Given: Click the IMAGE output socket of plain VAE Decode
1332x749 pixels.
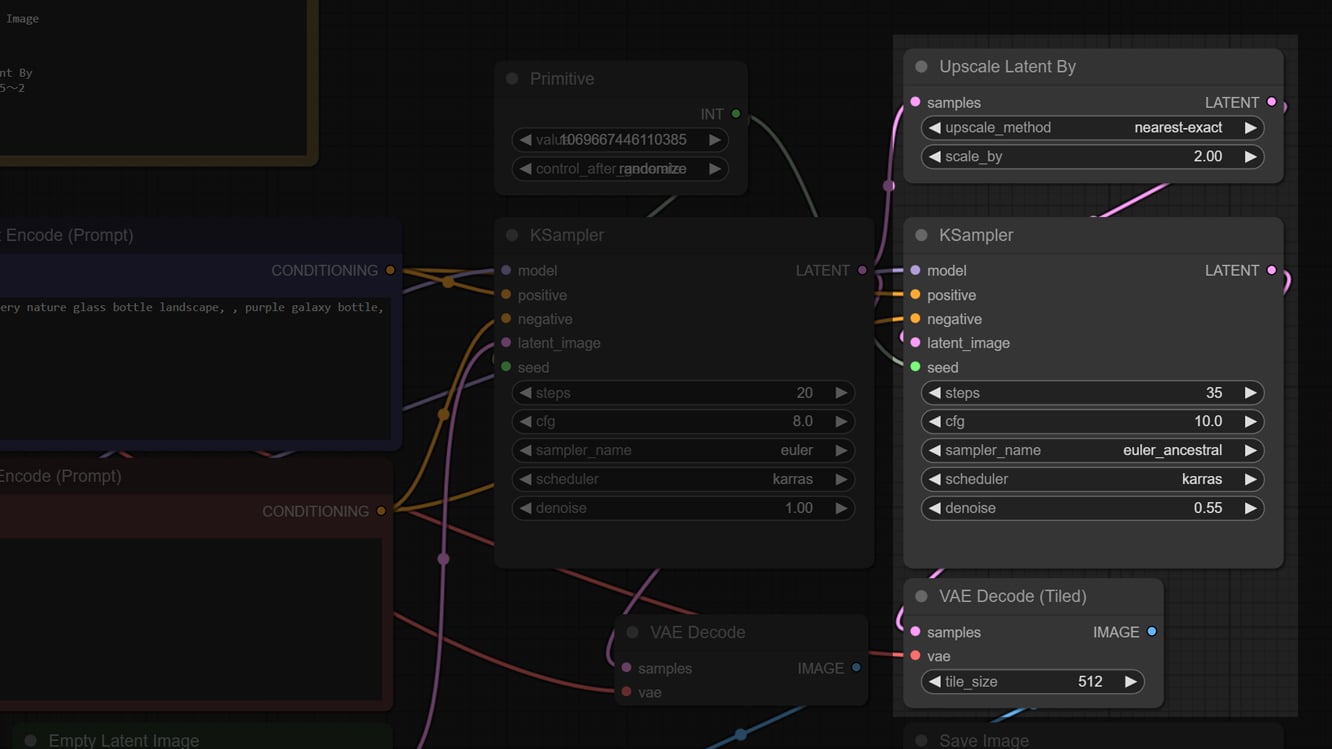Looking at the screenshot, I should [856, 668].
